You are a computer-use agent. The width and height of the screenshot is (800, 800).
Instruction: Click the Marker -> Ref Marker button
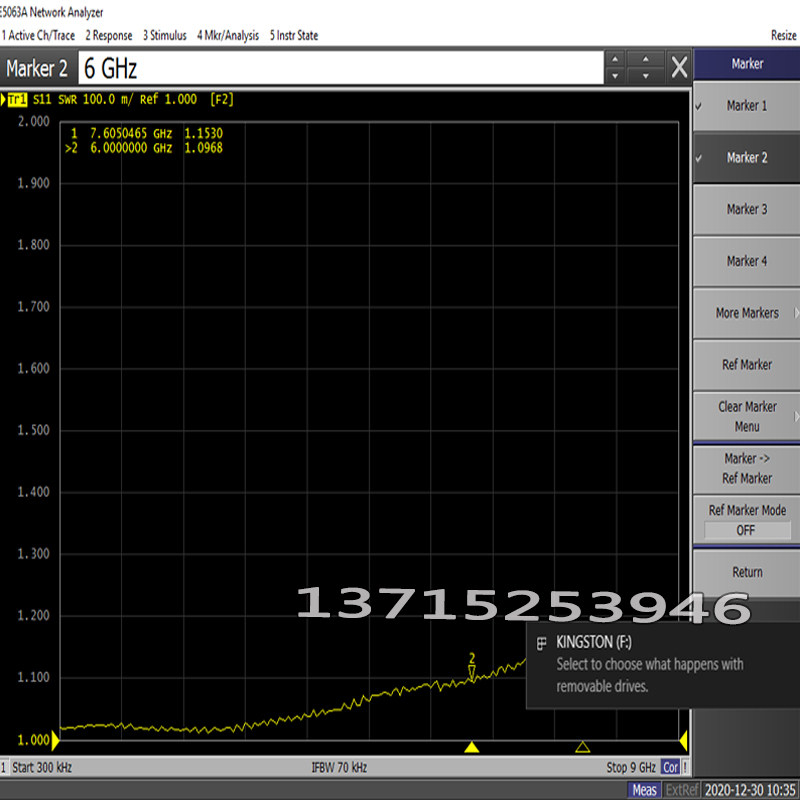[746, 468]
